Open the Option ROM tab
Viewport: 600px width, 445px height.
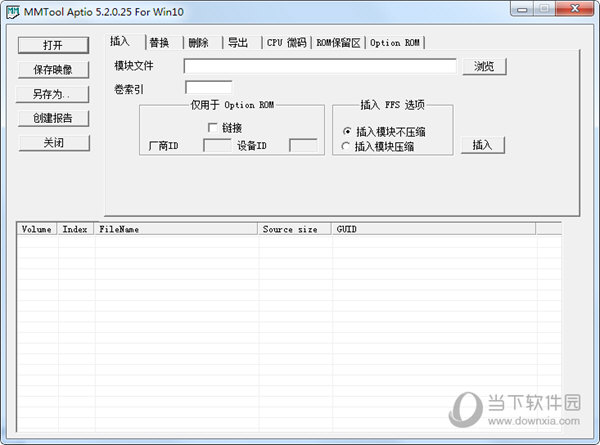(x=395, y=42)
